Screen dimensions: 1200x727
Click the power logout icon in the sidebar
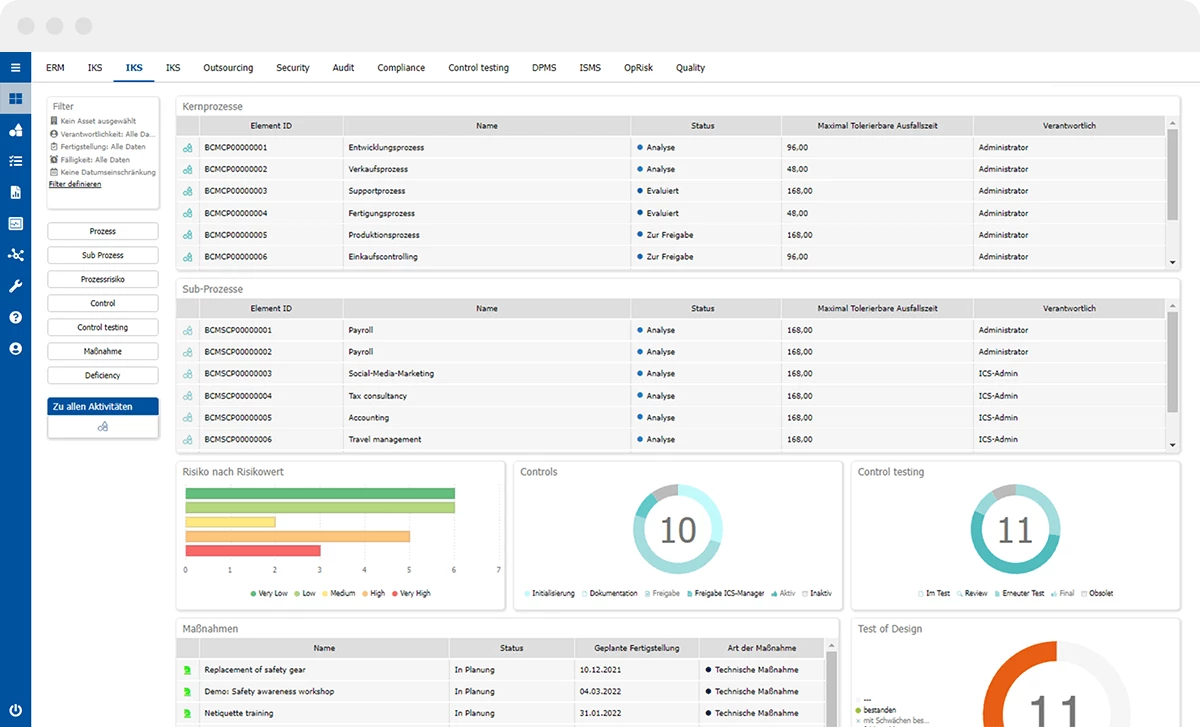(15, 709)
